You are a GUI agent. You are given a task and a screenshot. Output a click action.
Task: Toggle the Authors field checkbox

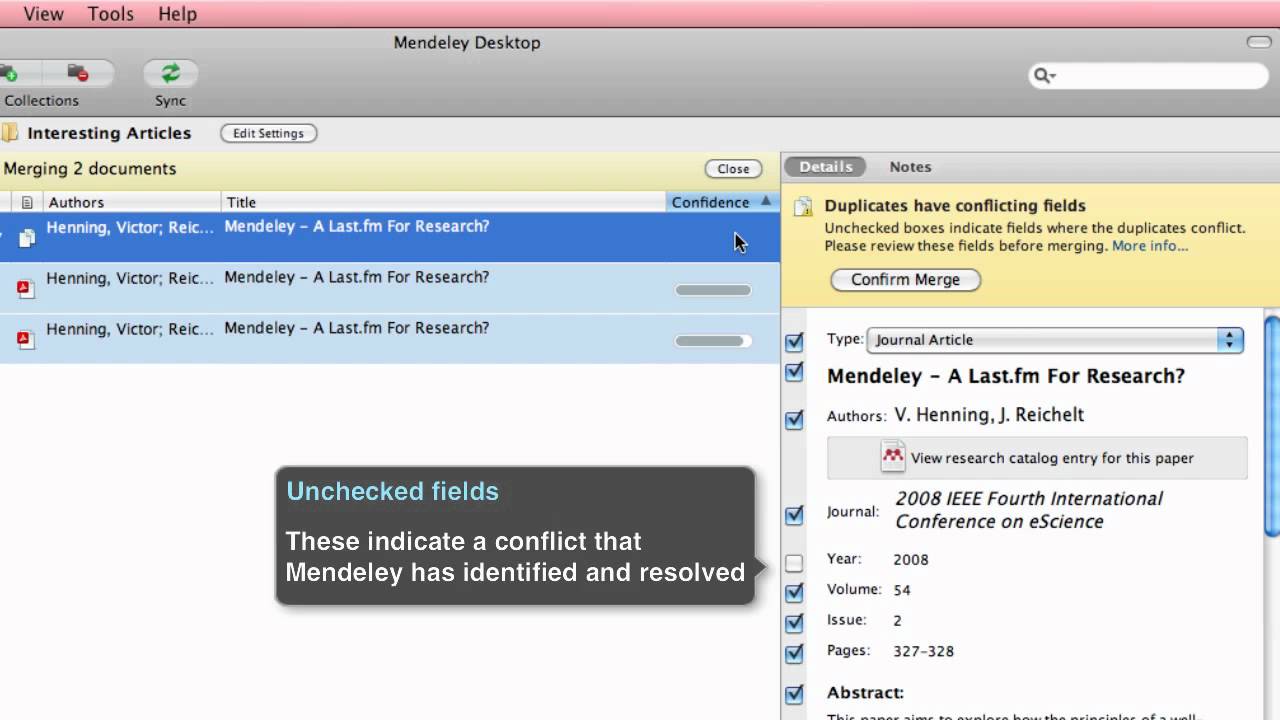794,420
